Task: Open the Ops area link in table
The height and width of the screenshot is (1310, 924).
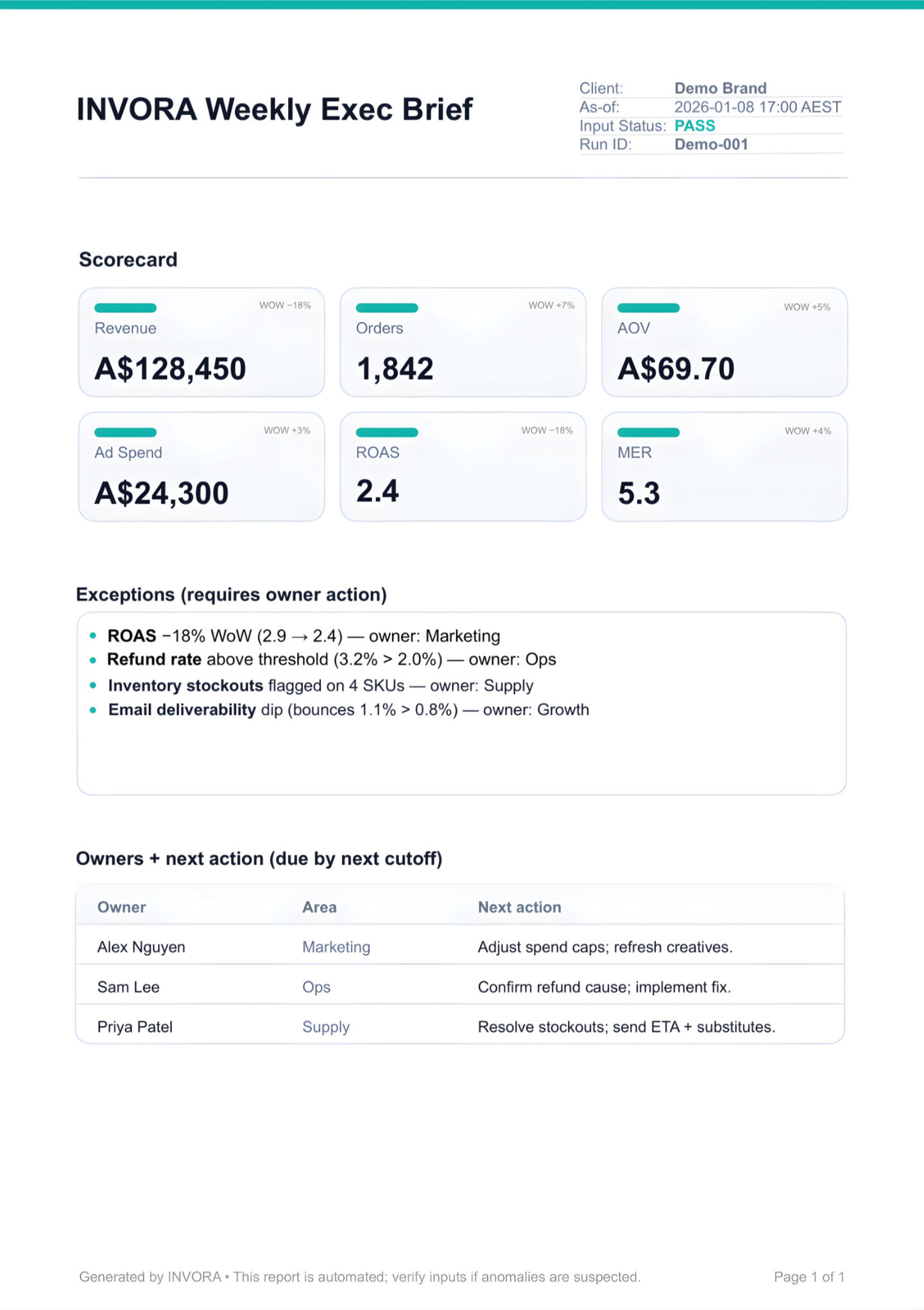Action: tap(316, 987)
